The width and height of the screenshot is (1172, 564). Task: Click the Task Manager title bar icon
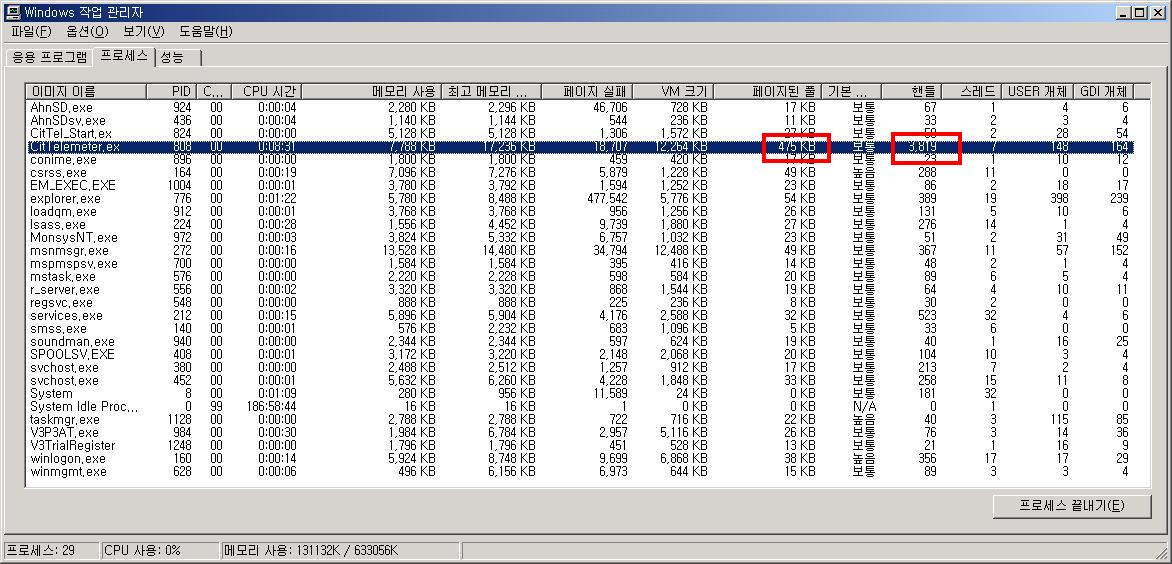pos(13,12)
